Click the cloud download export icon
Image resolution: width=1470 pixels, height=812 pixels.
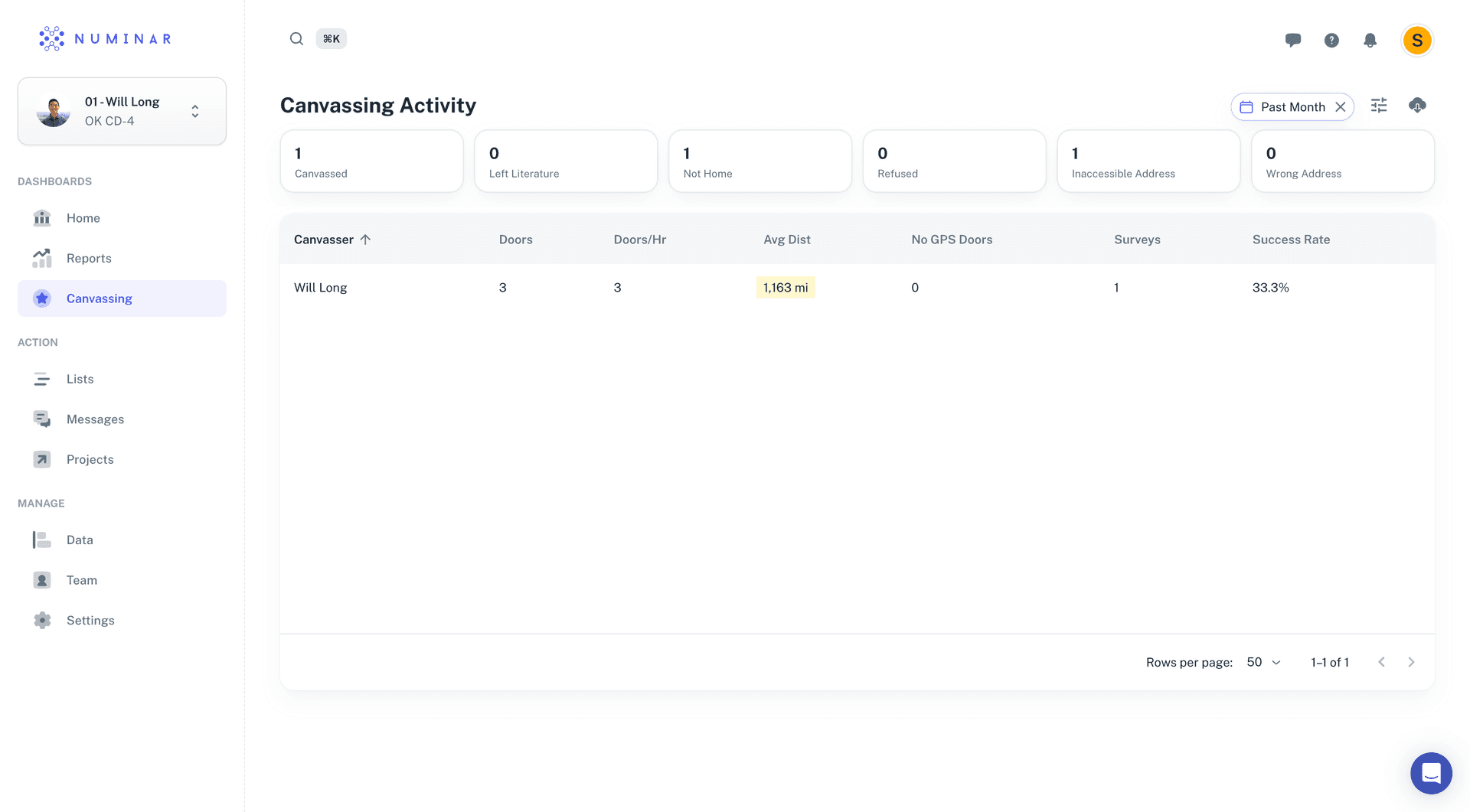[x=1417, y=106]
